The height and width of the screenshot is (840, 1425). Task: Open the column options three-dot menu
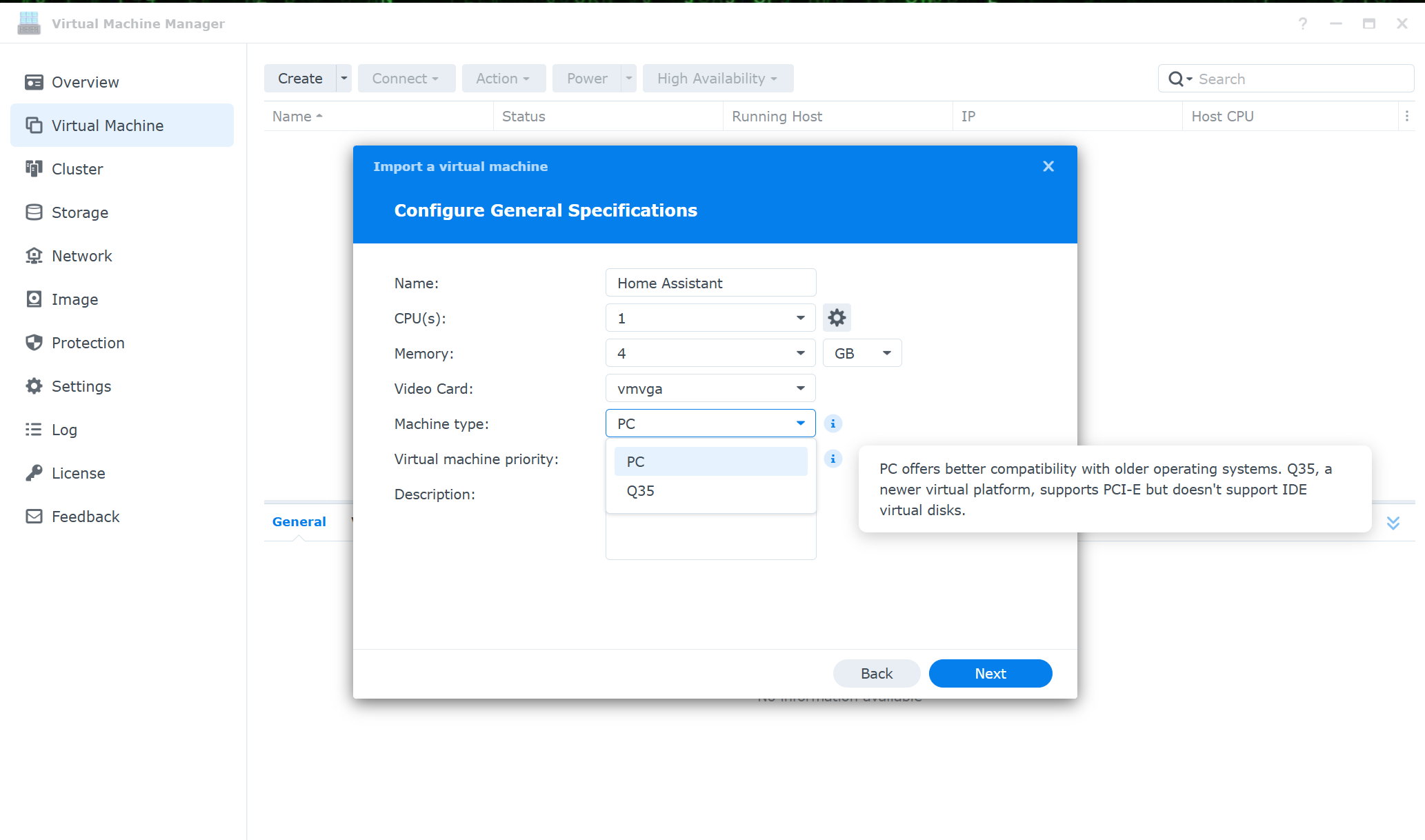[x=1407, y=117]
